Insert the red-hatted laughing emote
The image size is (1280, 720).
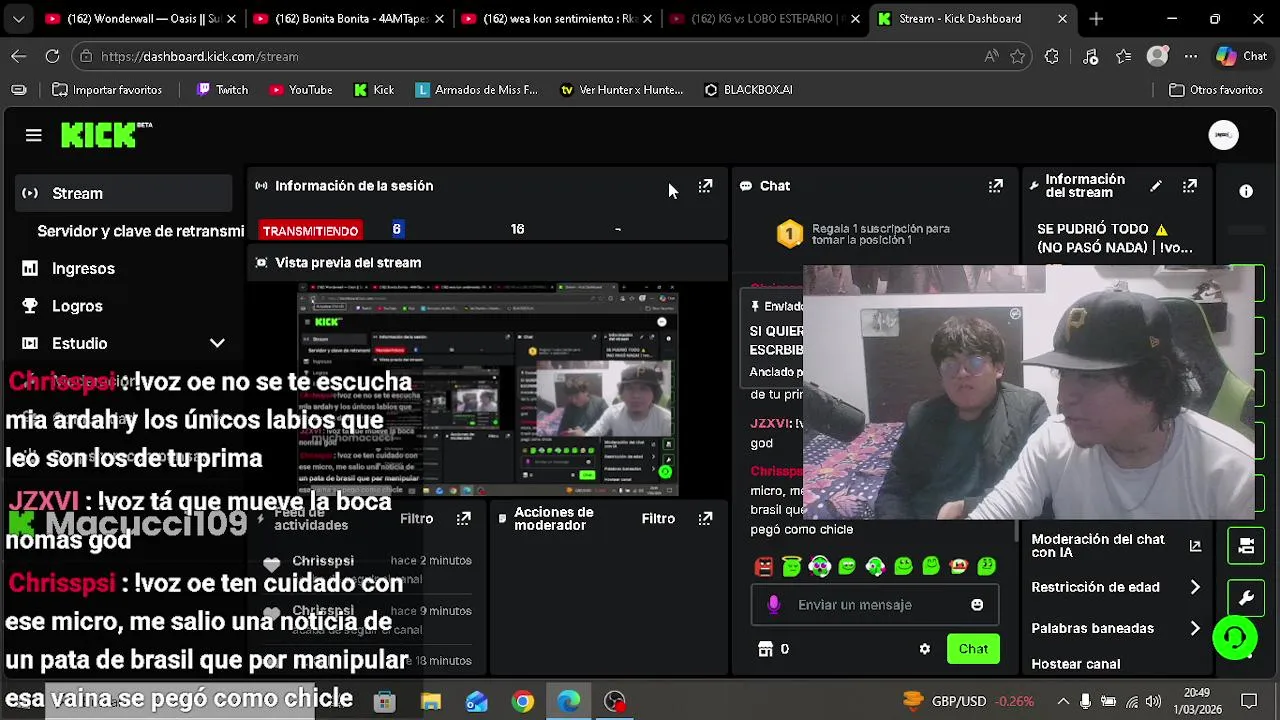tap(959, 567)
